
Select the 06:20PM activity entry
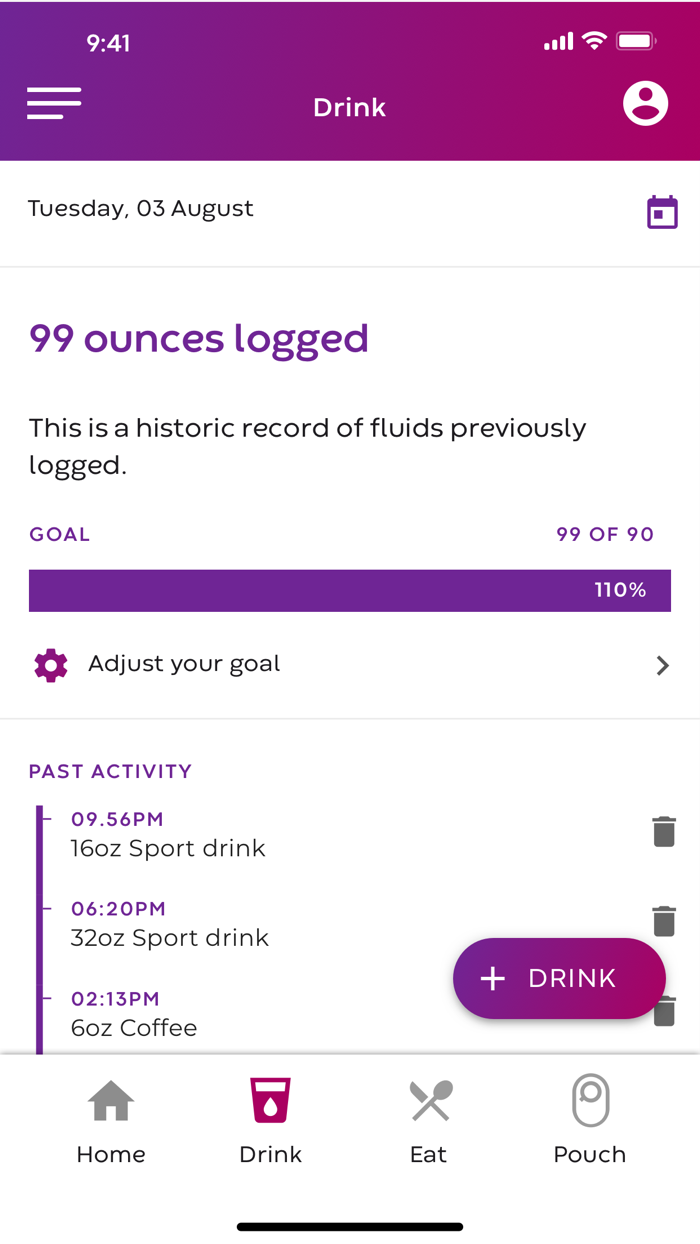169,924
